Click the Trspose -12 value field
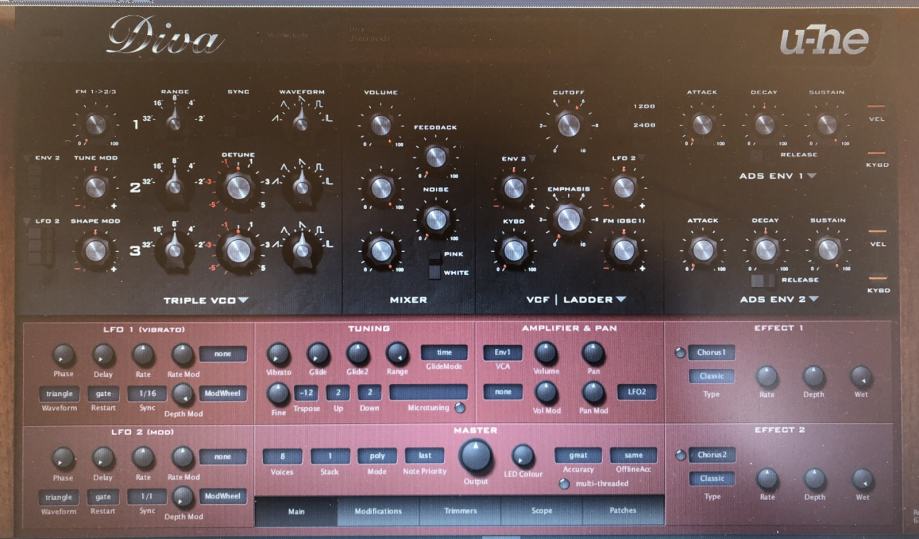Image resolution: width=919 pixels, height=539 pixels. pos(306,393)
